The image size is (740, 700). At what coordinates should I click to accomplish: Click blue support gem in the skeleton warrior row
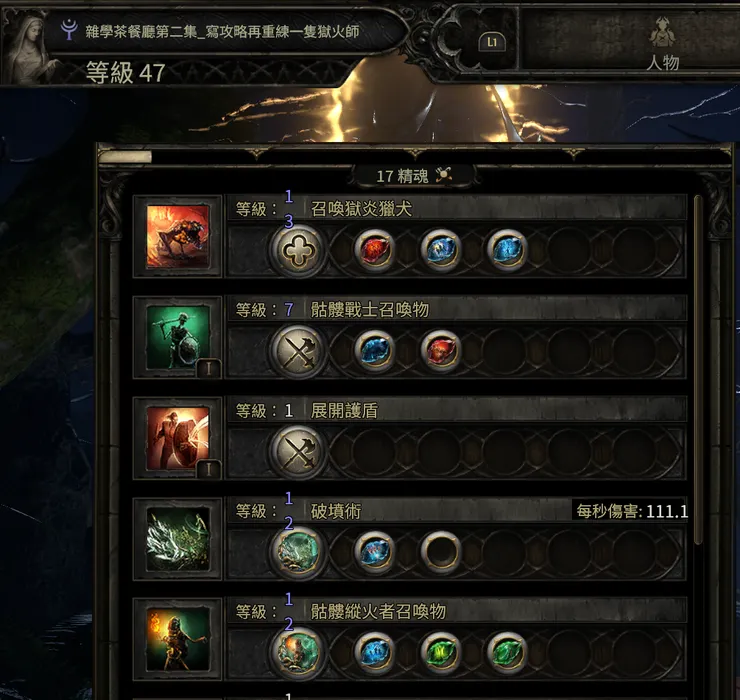tap(374, 351)
